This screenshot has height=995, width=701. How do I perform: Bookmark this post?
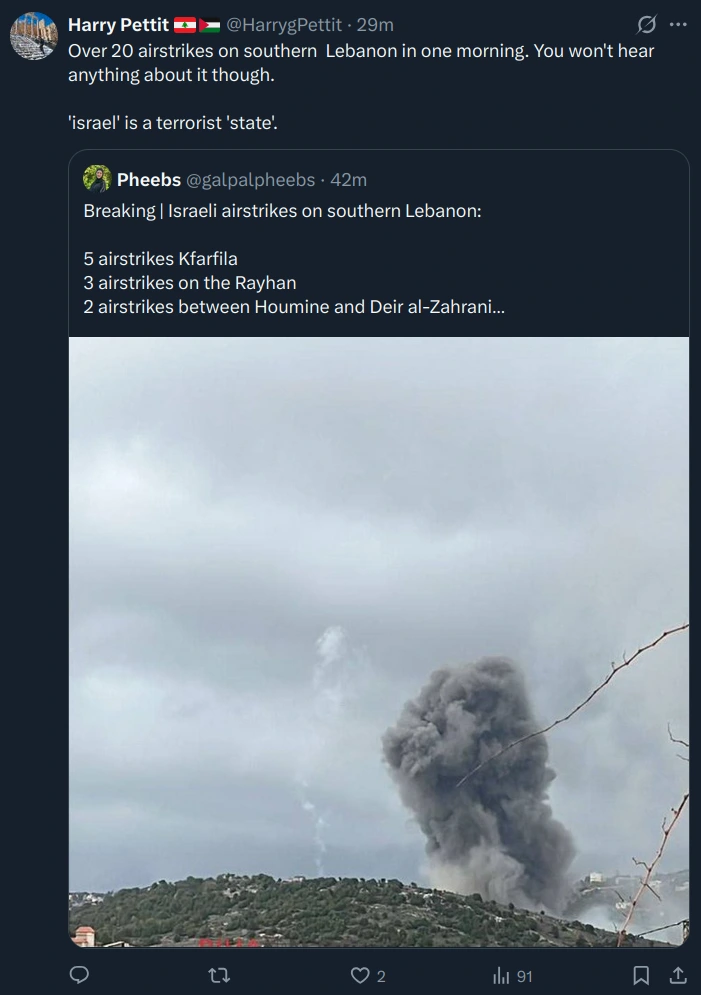pyautogui.click(x=641, y=975)
